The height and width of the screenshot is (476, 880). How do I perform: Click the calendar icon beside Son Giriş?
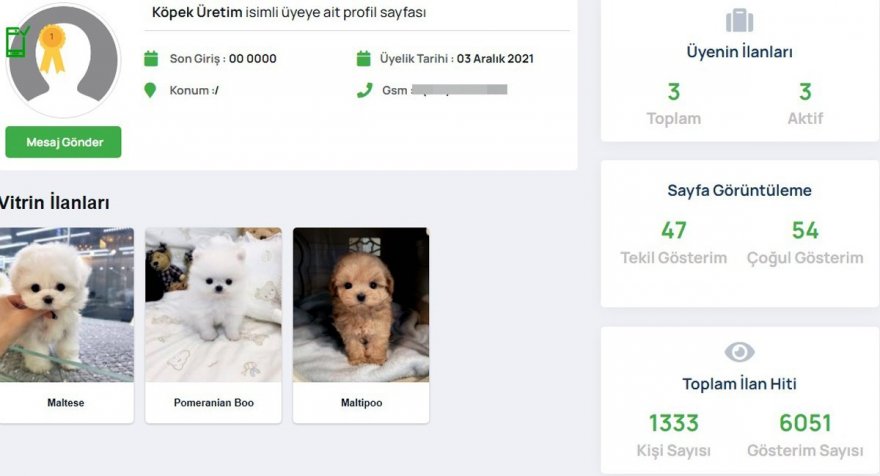[x=151, y=59]
